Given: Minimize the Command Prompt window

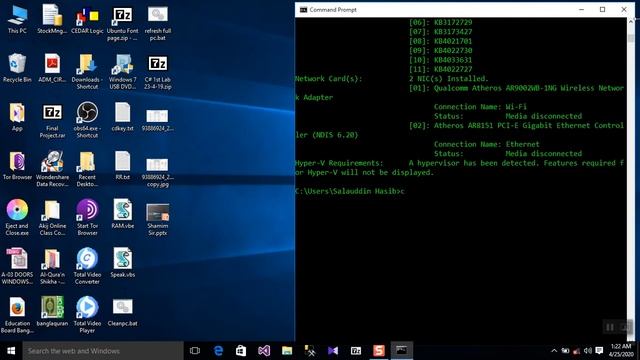Looking at the screenshot, I should click(581, 10).
